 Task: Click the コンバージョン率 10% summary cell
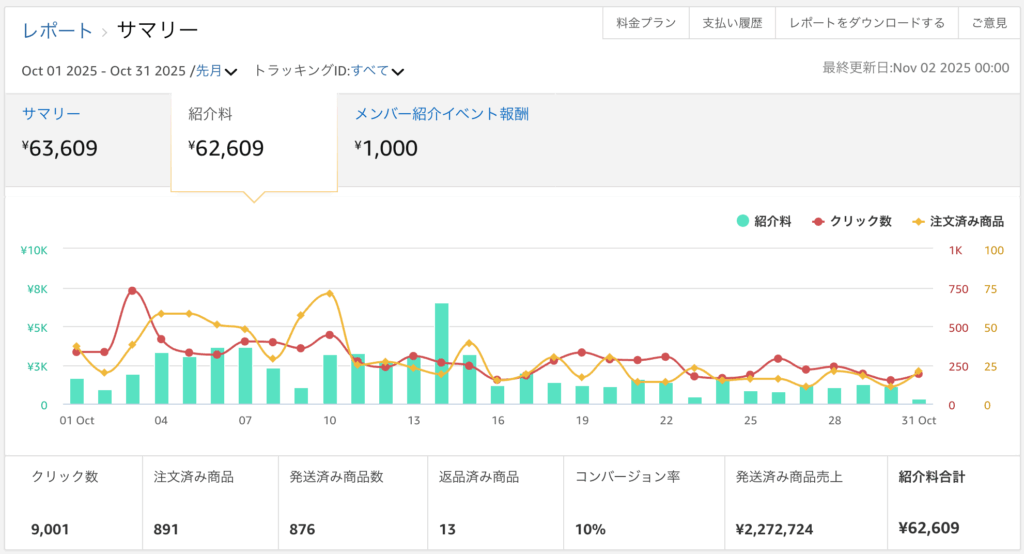pos(644,502)
